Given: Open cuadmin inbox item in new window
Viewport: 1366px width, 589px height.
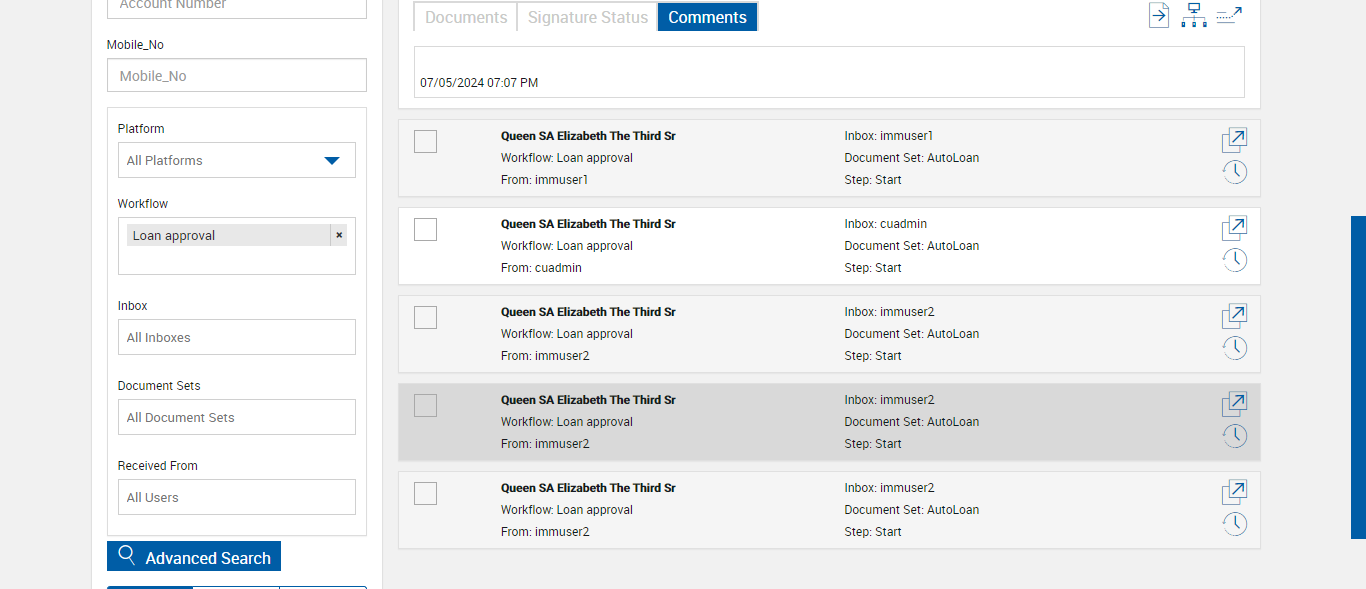Looking at the screenshot, I should pos(1234,229).
